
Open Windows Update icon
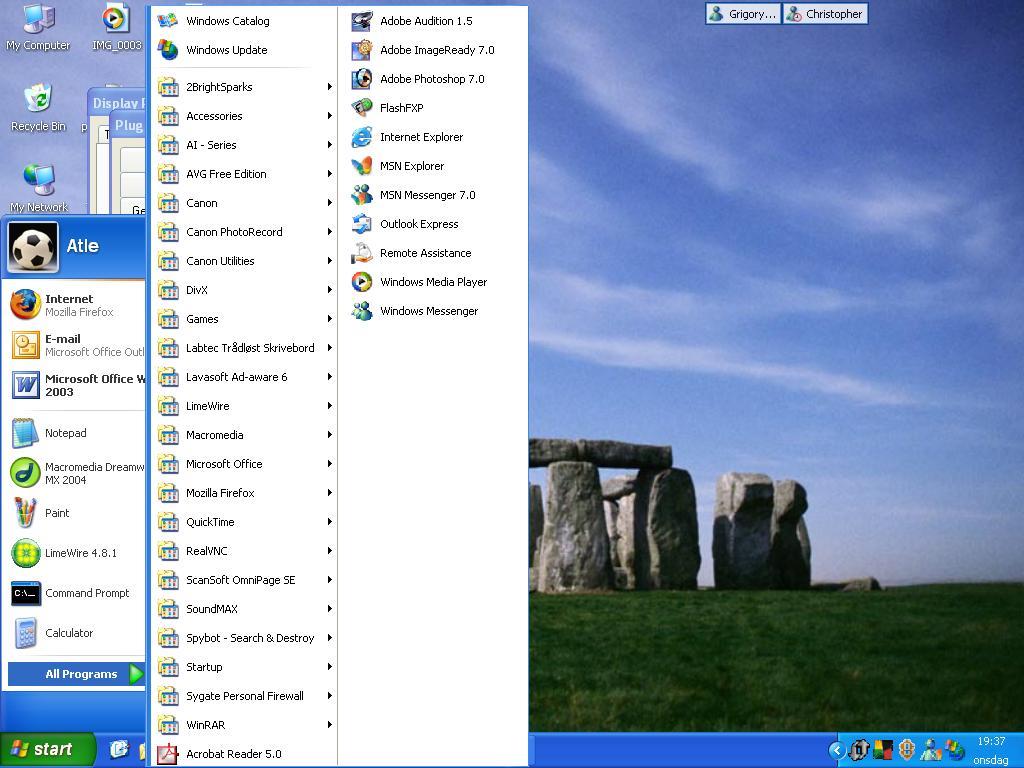point(168,50)
